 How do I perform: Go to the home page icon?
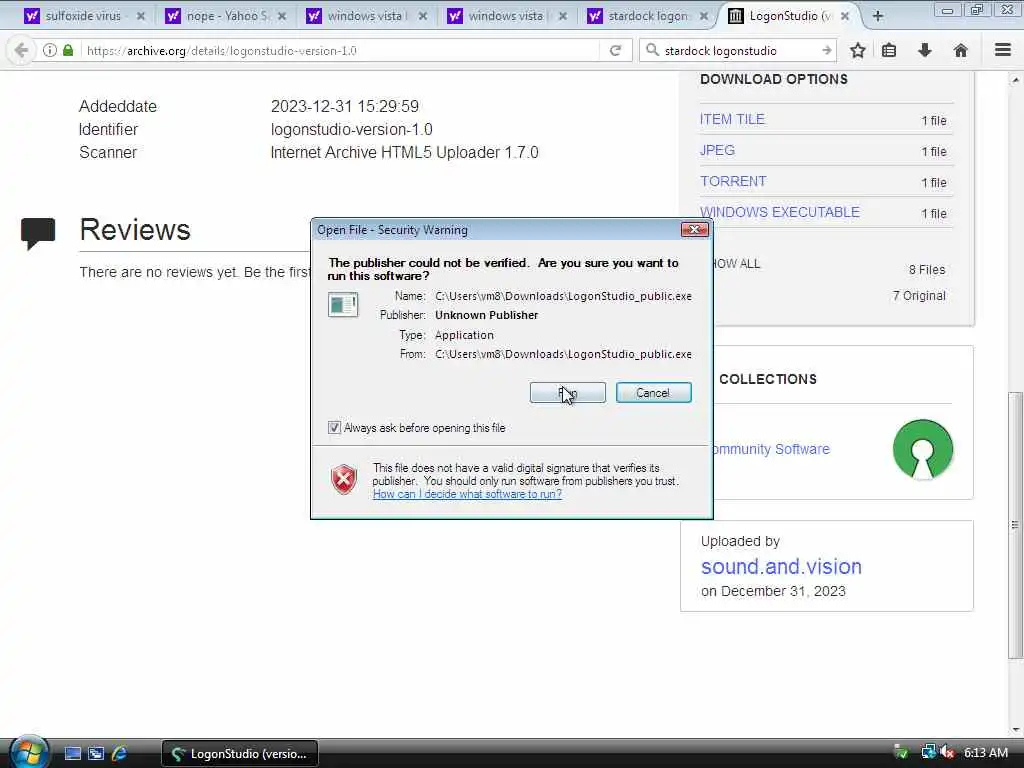pos(961,50)
